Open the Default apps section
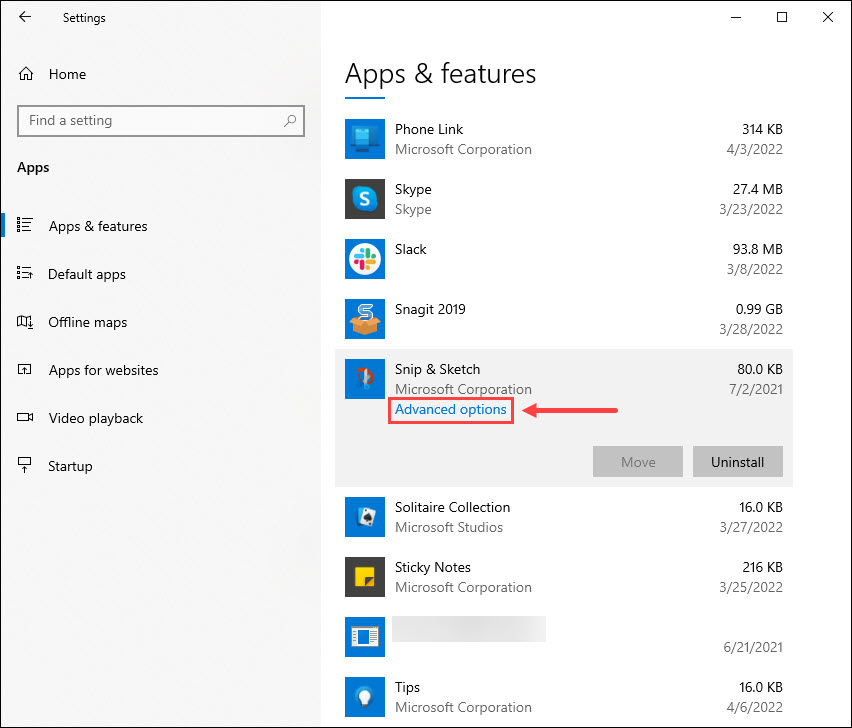Image resolution: width=852 pixels, height=728 pixels. pos(87,274)
